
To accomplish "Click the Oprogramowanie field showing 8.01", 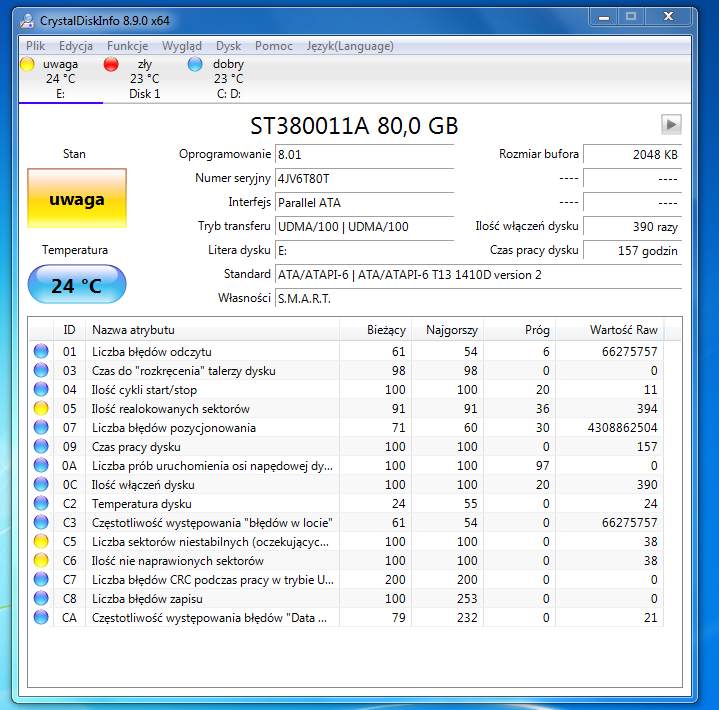I will [x=365, y=155].
